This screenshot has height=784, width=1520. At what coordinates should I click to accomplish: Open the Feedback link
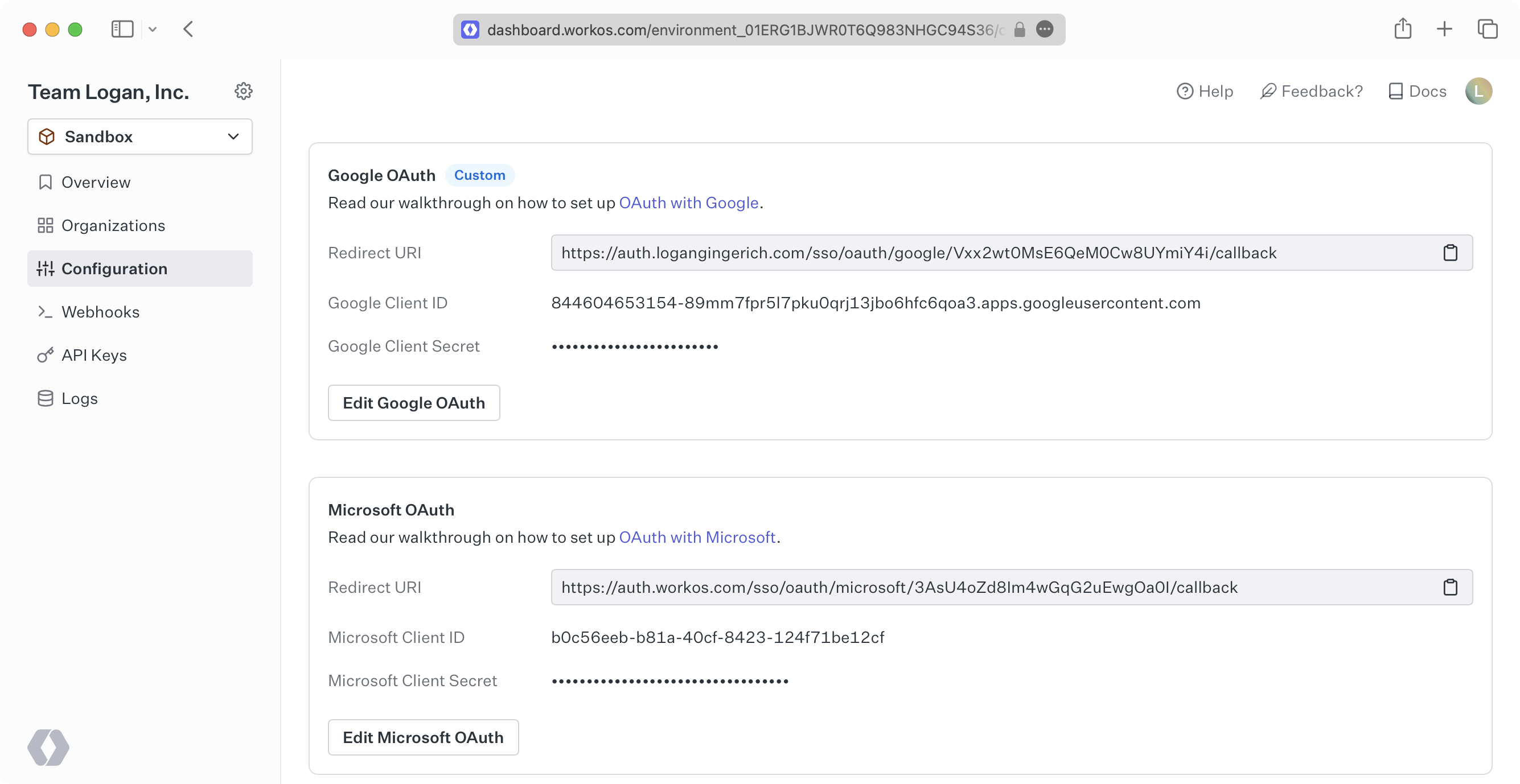point(1311,92)
